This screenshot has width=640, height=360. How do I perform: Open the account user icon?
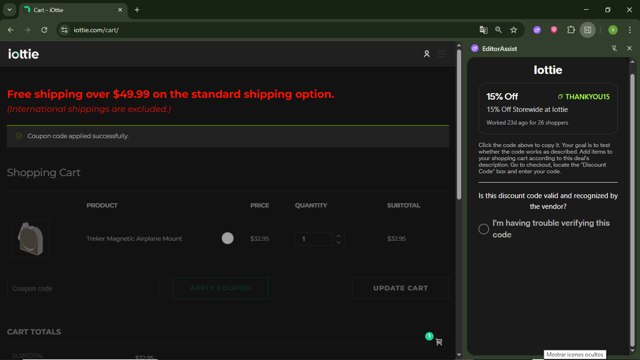click(x=427, y=54)
